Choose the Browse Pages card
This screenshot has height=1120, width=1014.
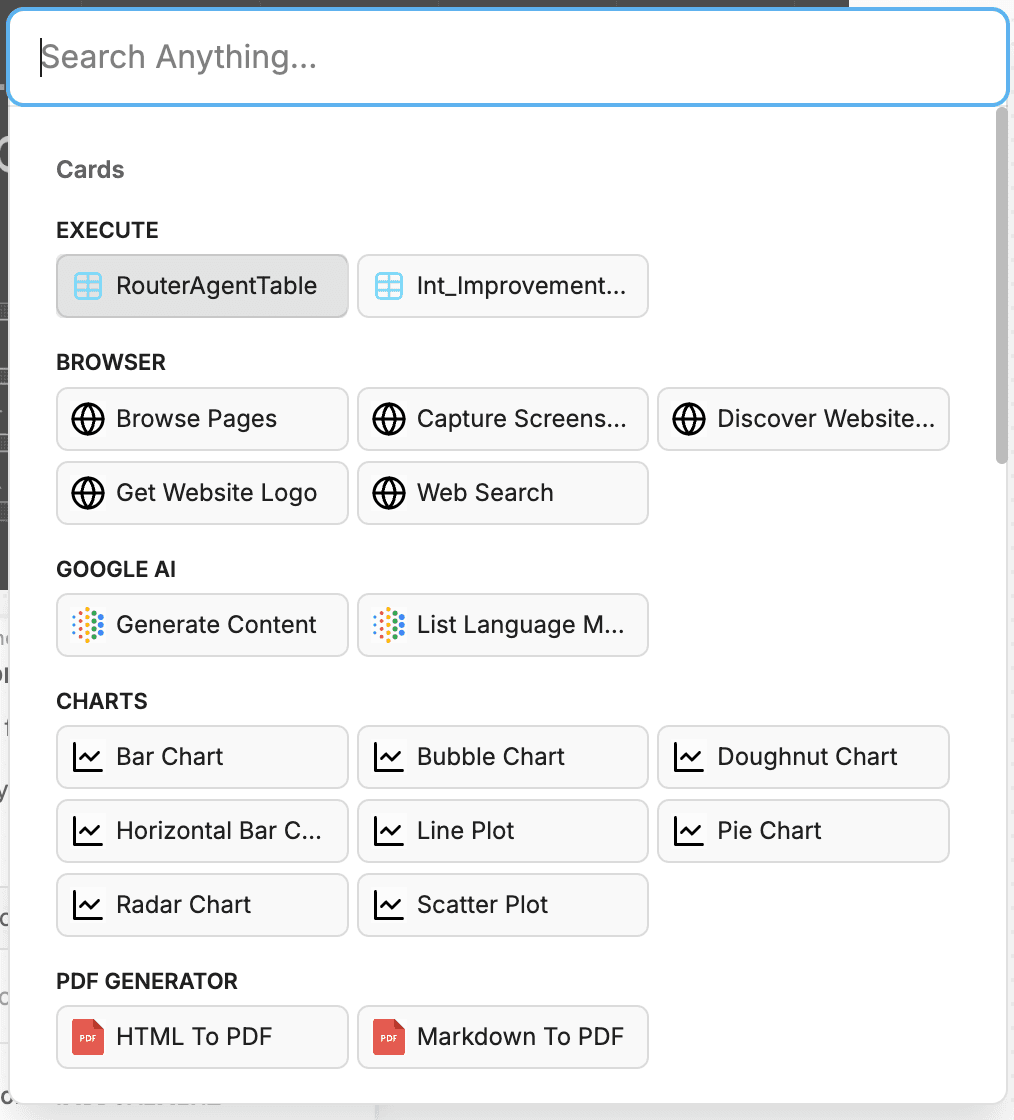click(x=202, y=419)
